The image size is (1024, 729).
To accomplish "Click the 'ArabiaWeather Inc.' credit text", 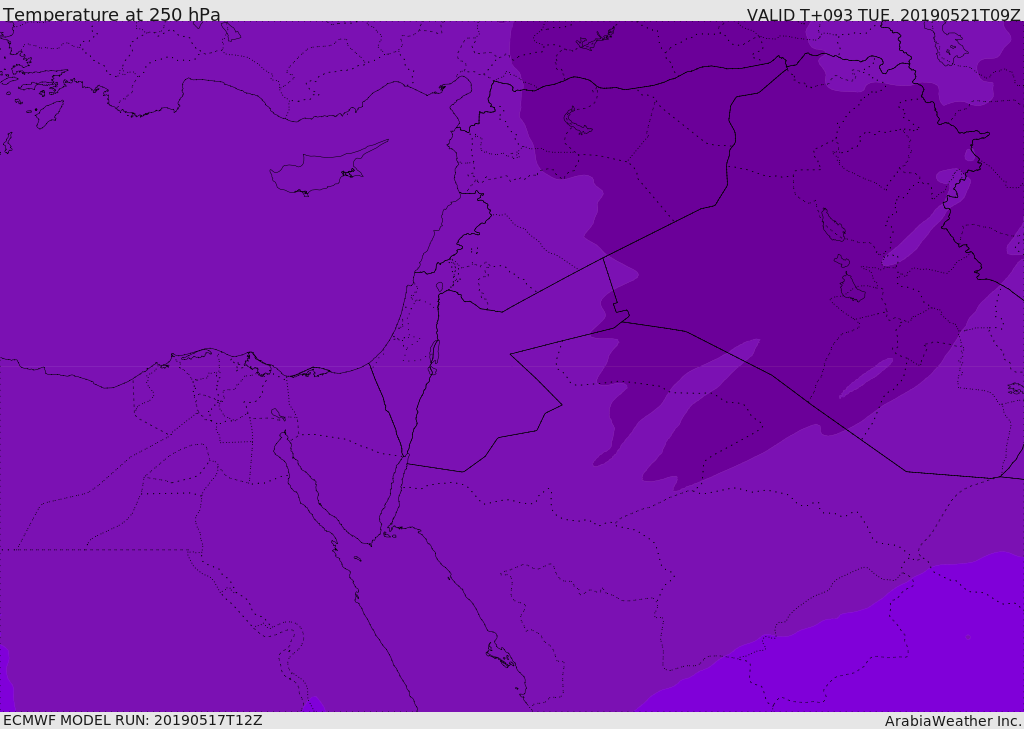I will tap(952, 721).
